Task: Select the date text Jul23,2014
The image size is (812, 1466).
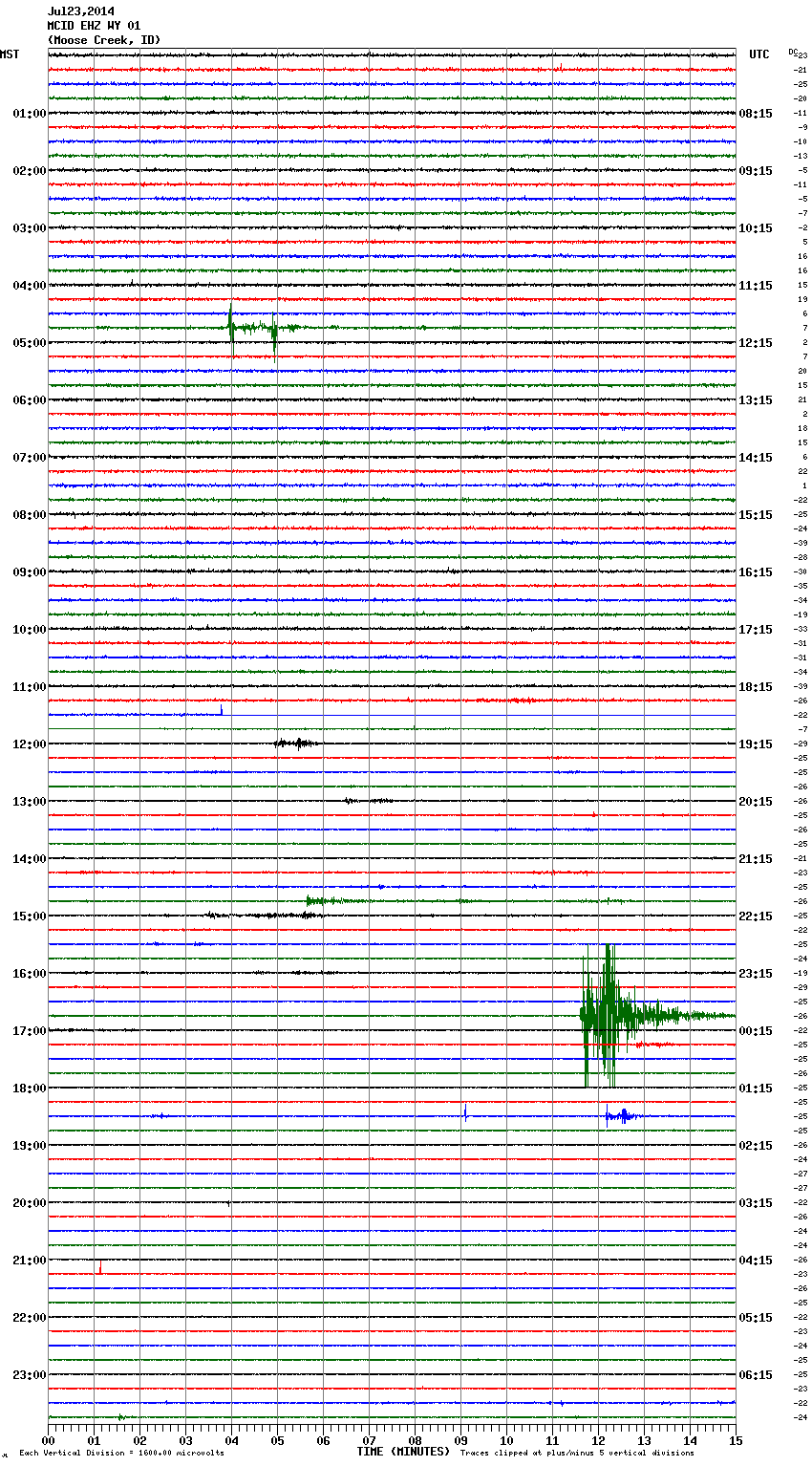Action: (81, 11)
